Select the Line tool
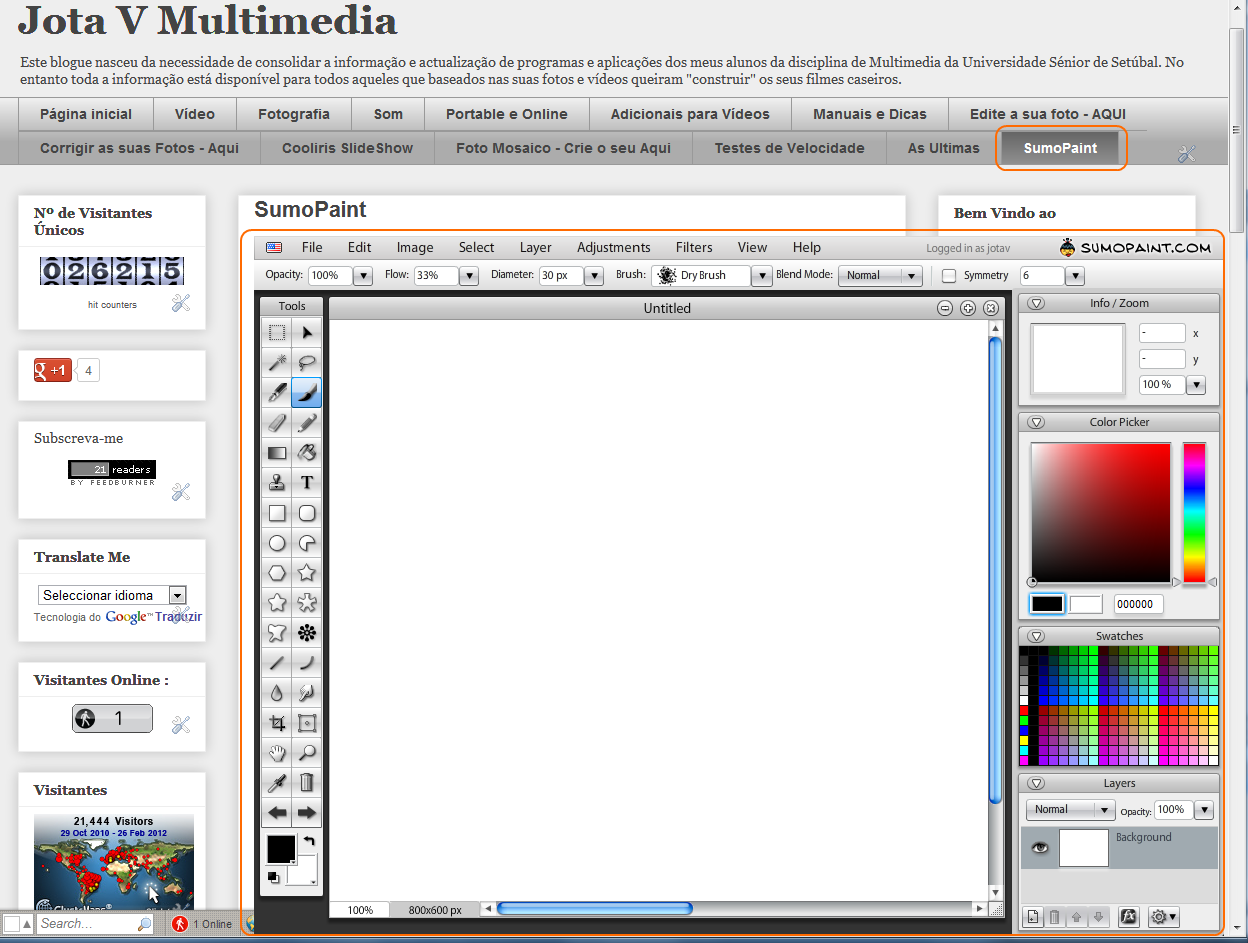The width and height of the screenshot is (1248, 943). pos(277,663)
